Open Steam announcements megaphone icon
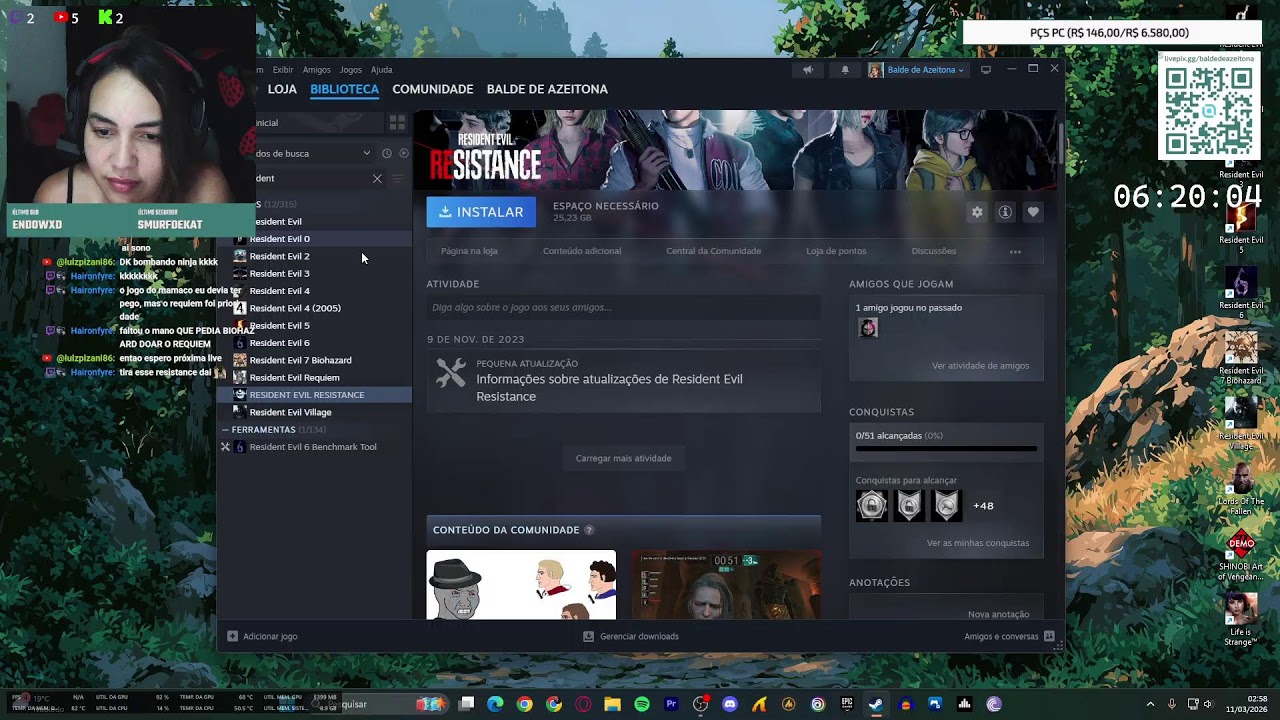The height and width of the screenshot is (720, 1280). pyautogui.click(x=808, y=70)
